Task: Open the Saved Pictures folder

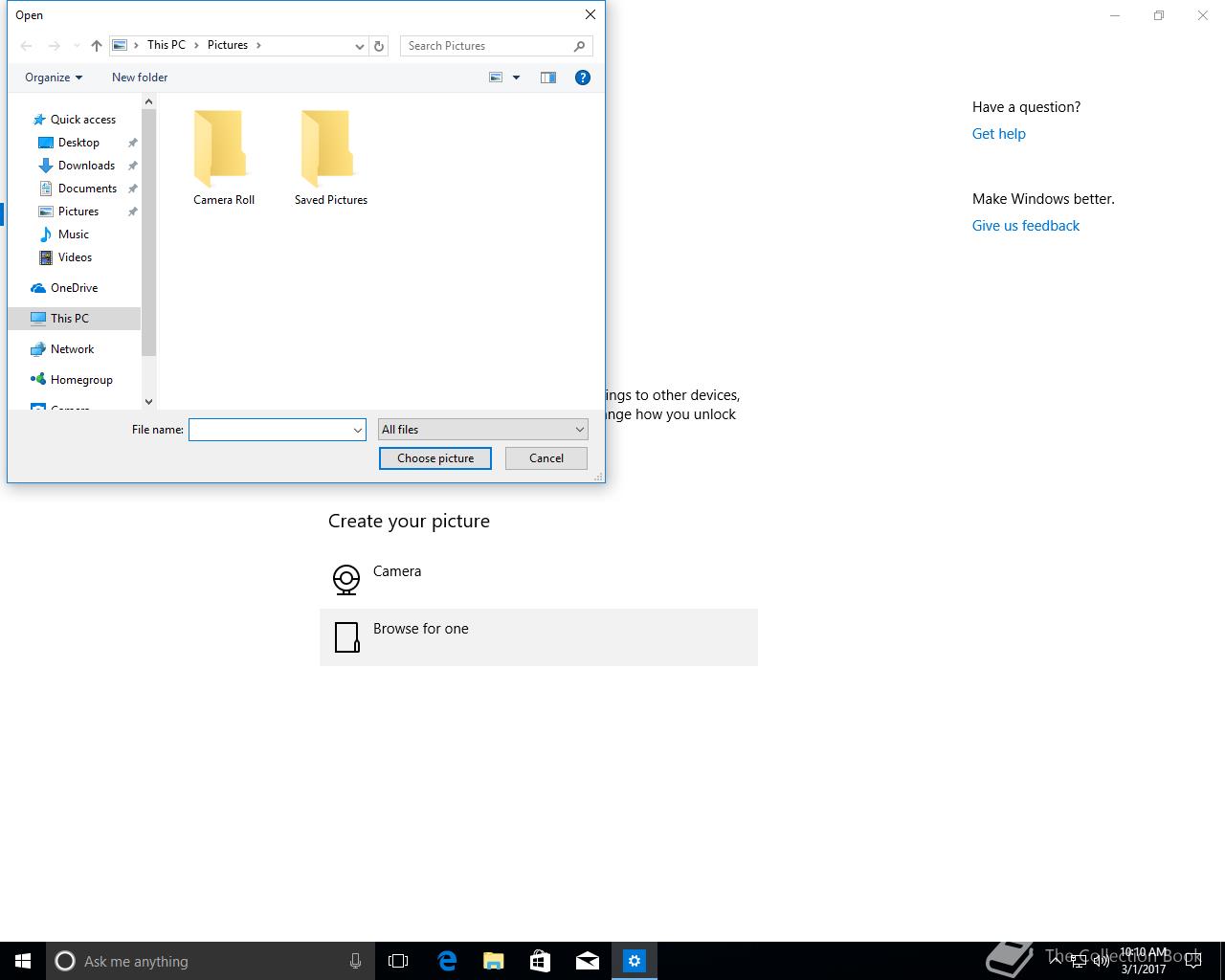Action: point(330,158)
